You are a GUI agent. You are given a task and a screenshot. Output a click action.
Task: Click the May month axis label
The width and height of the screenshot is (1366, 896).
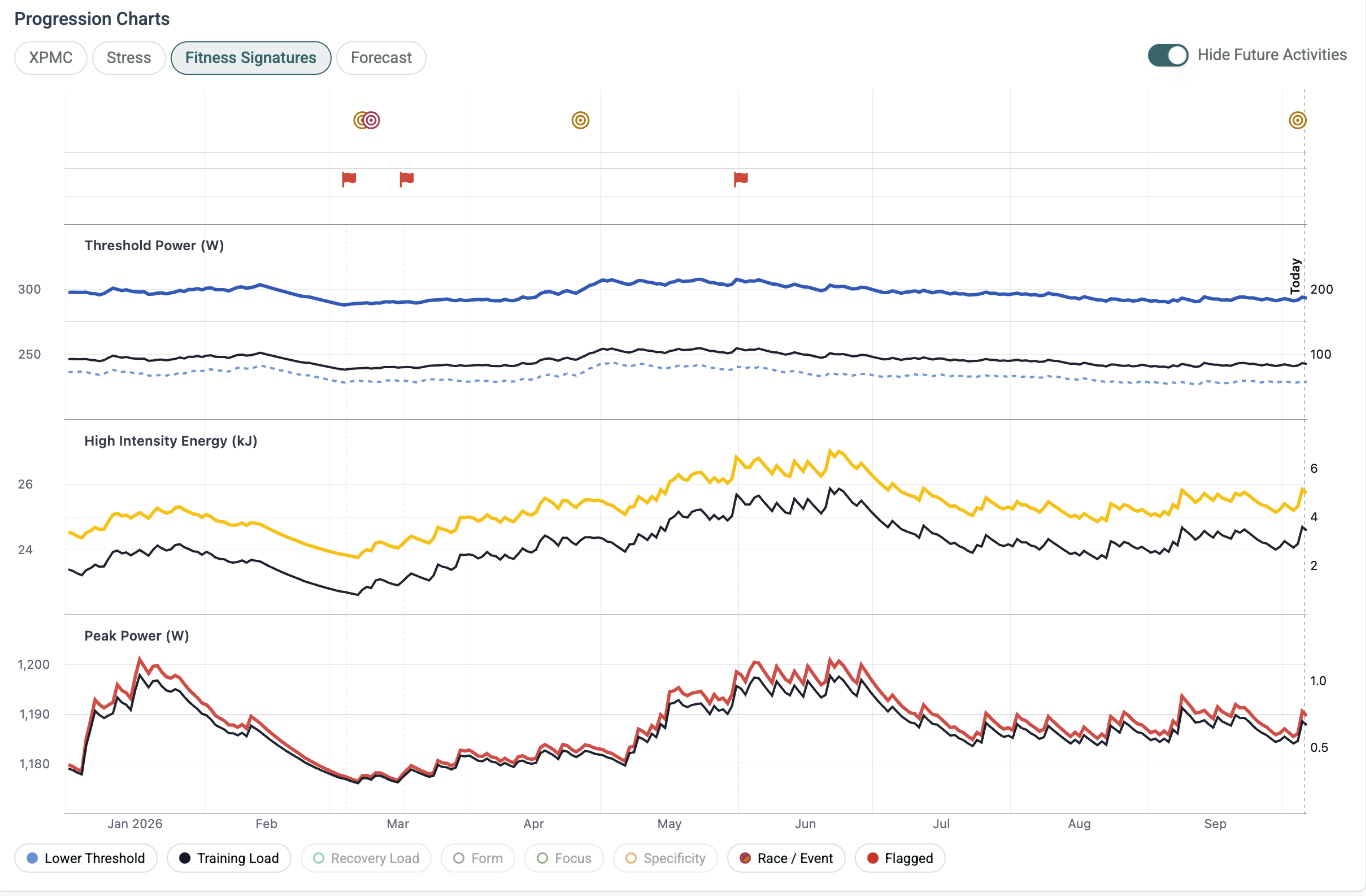[x=669, y=824]
